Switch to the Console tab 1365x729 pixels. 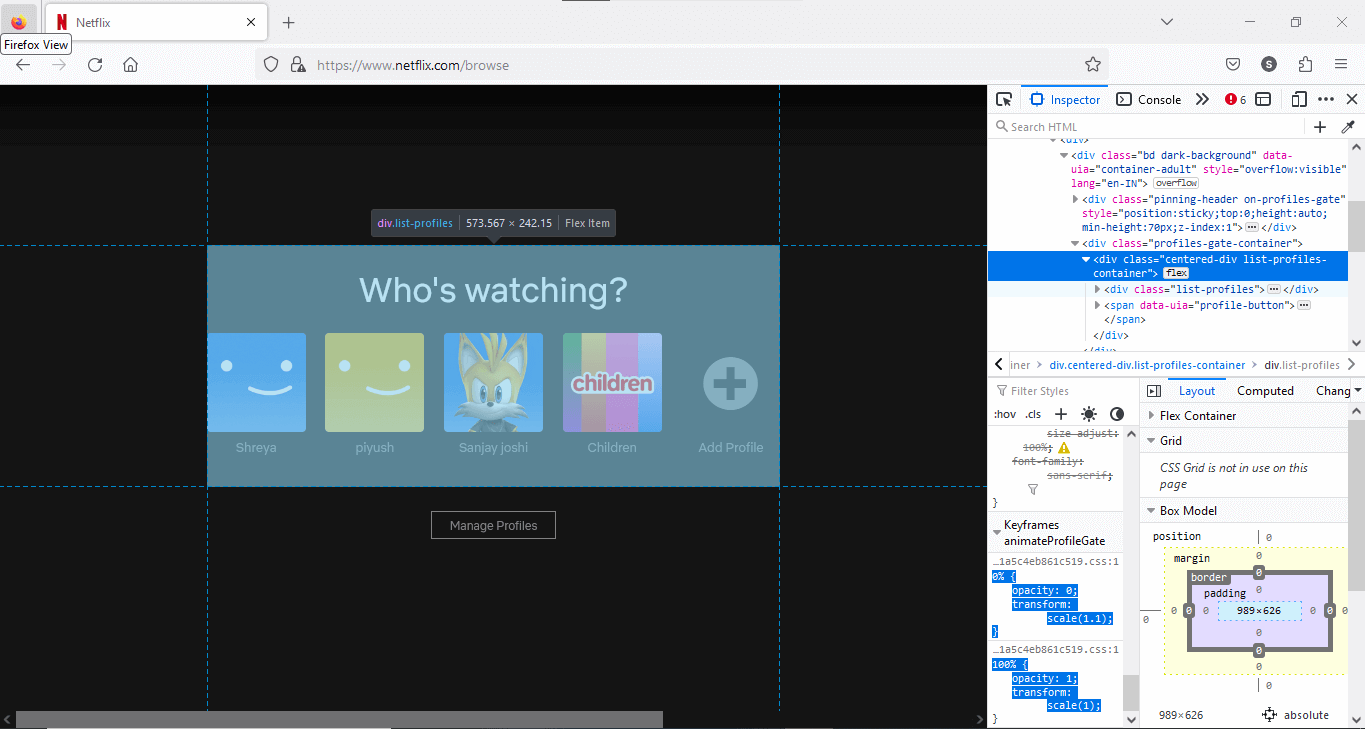tap(1149, 99)
